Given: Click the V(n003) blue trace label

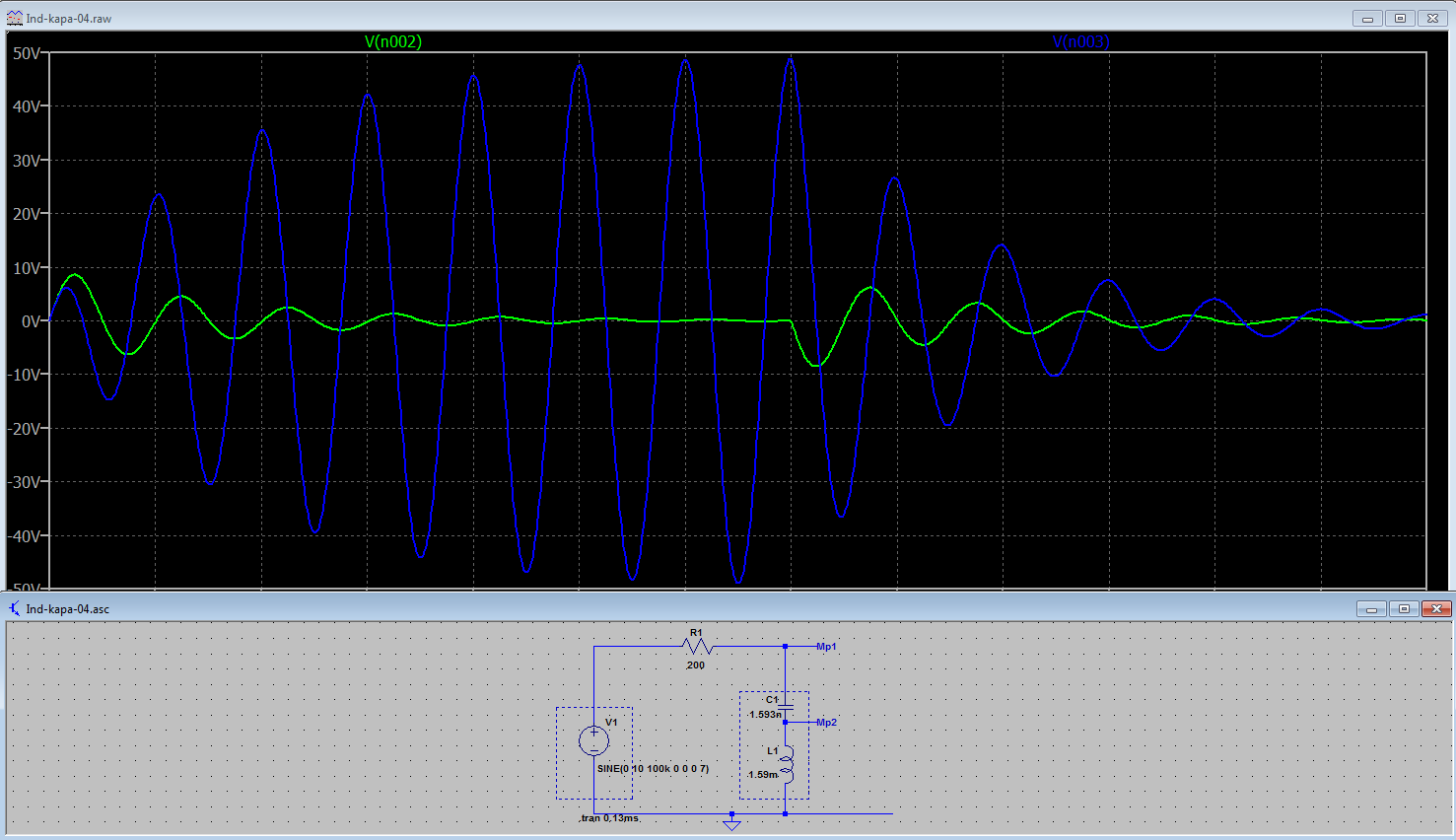Looking at the screenshot, I should 1080,41.
